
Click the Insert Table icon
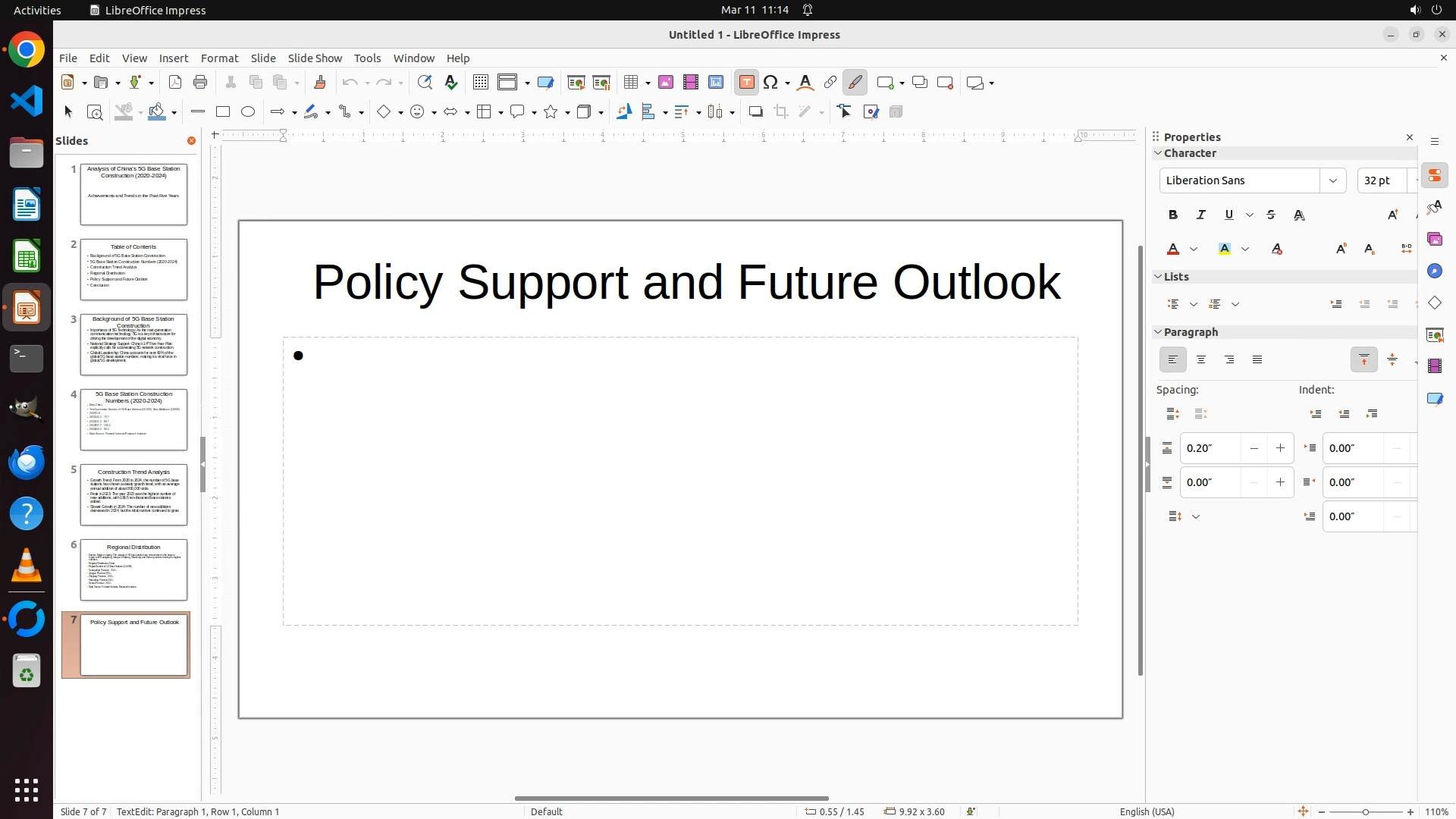tap(630, 83)
